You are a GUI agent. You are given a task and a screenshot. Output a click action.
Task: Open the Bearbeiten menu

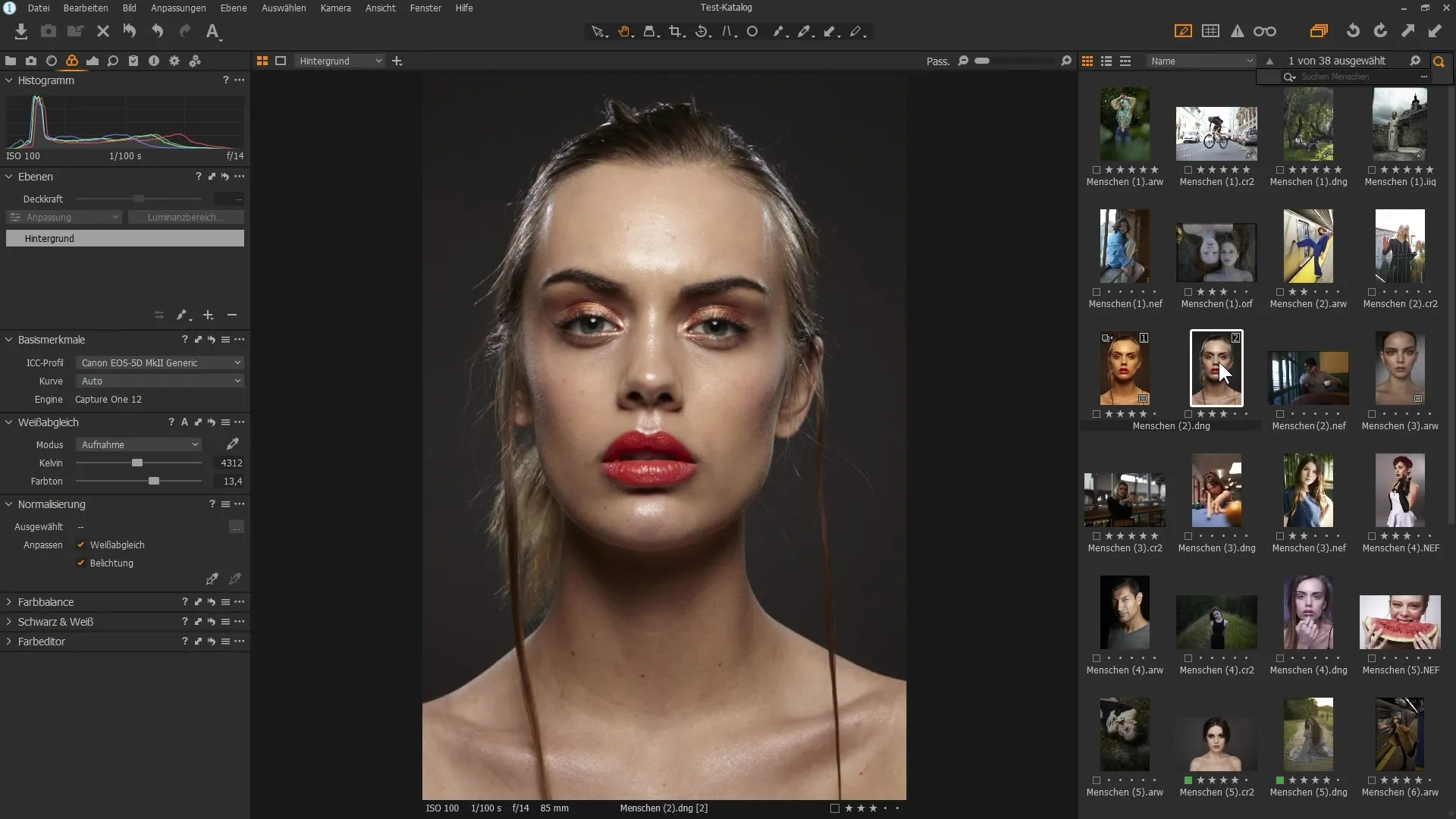[x=85, y=8]
